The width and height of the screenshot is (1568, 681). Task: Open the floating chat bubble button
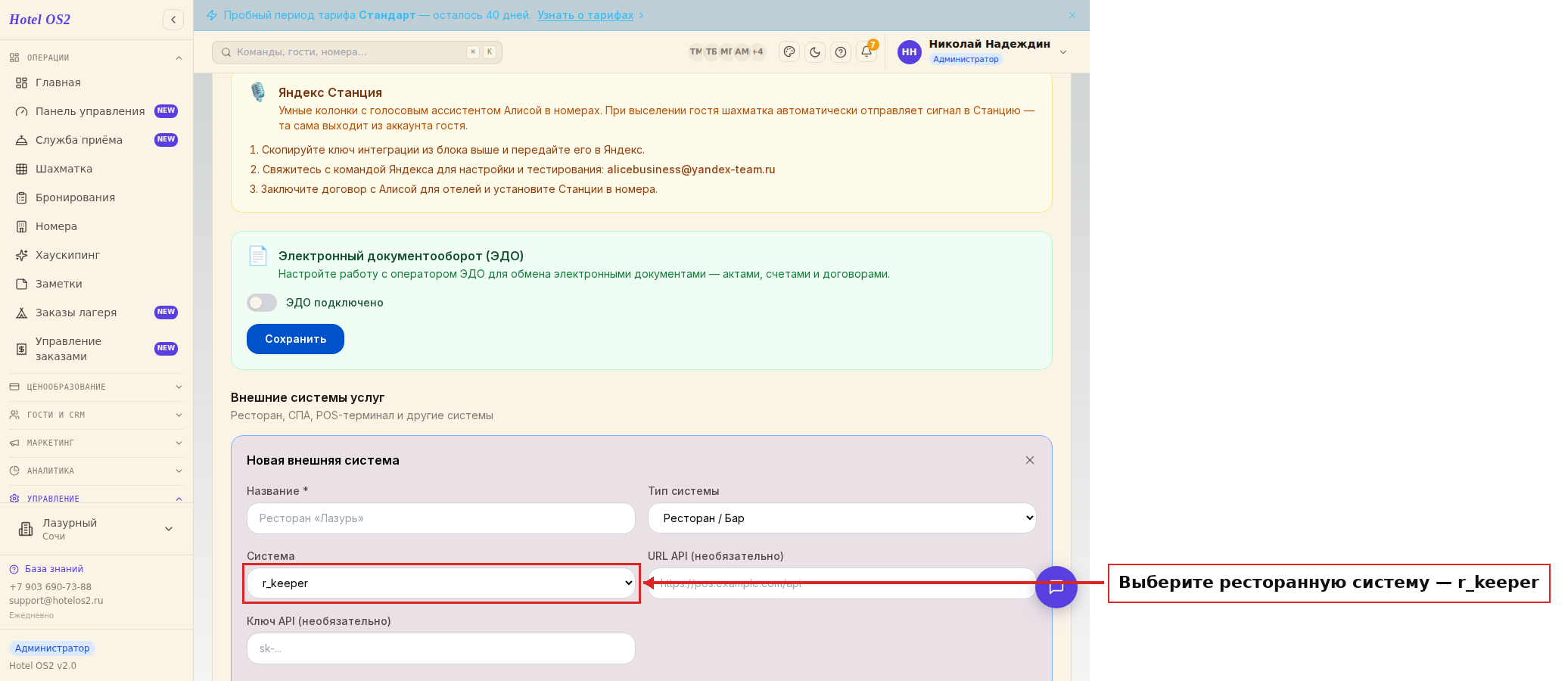pos(1056,587)
